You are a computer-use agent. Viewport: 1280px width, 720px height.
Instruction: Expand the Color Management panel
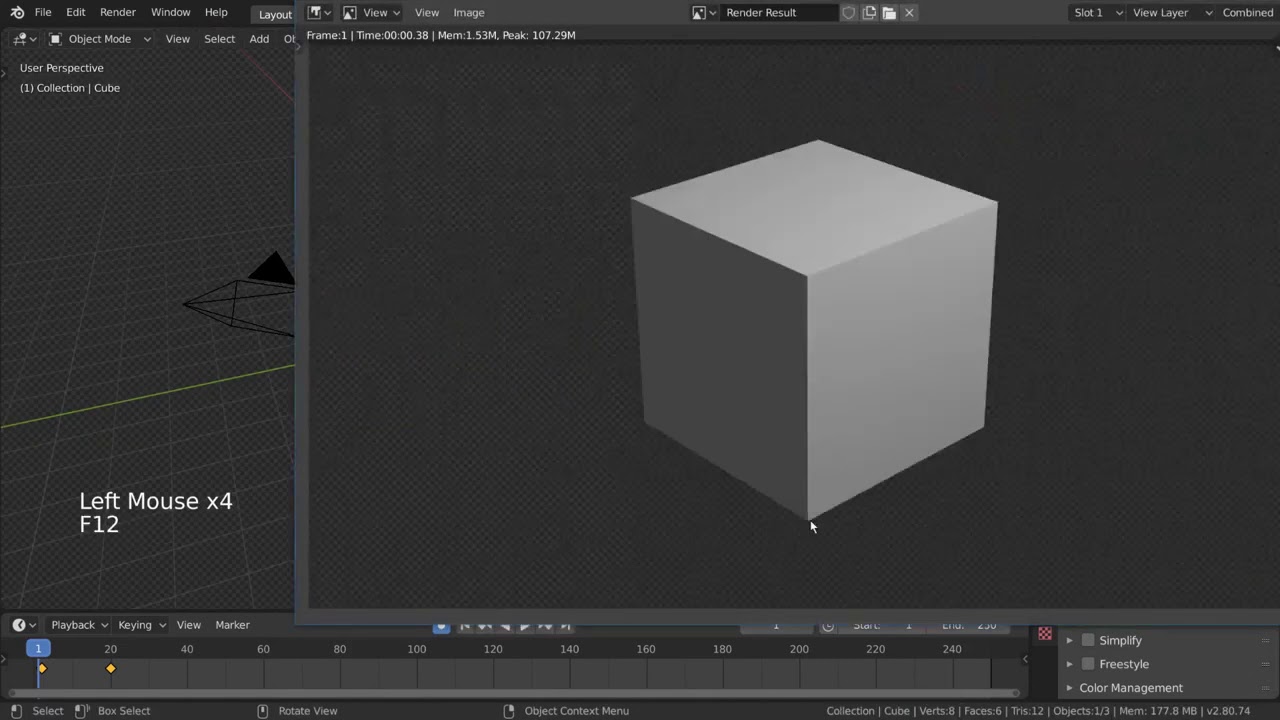click(1069, 688)
